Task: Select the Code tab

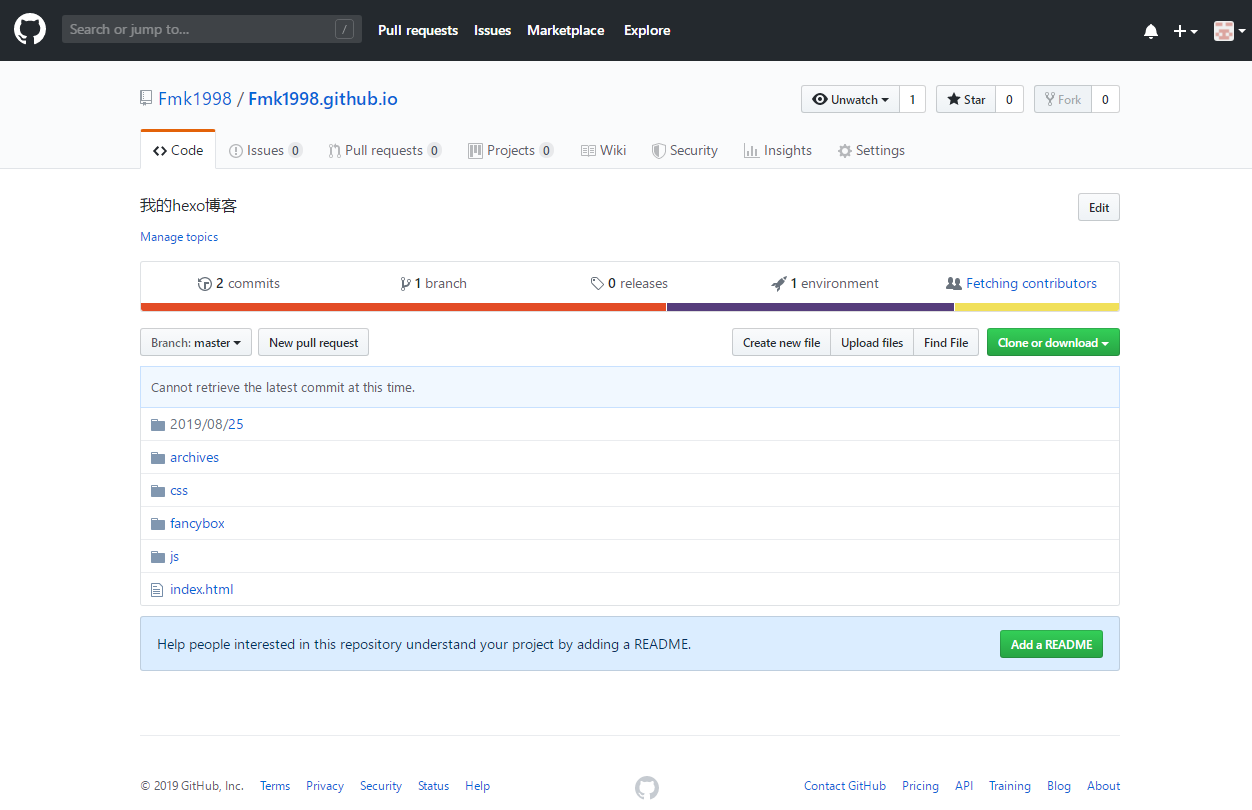Action: (178, 150)
